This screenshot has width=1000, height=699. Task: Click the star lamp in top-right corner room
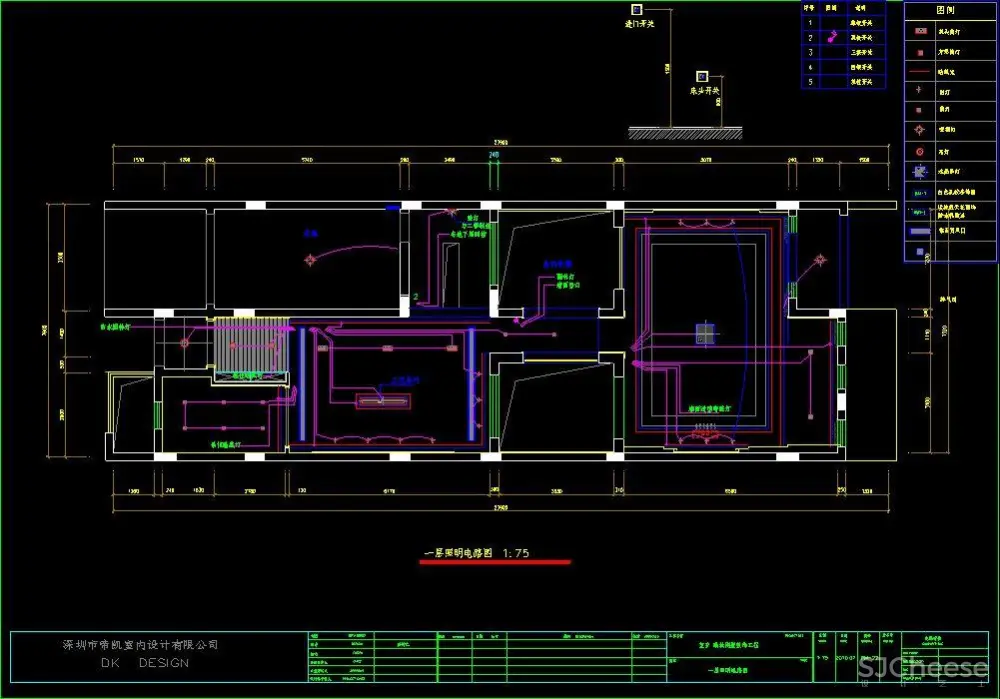820,261
